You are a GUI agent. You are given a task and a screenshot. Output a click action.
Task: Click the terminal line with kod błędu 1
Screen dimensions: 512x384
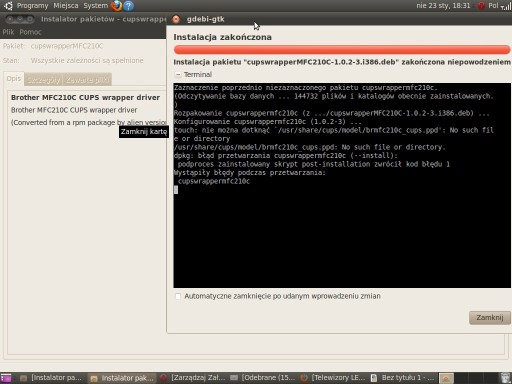click(314, 164)
